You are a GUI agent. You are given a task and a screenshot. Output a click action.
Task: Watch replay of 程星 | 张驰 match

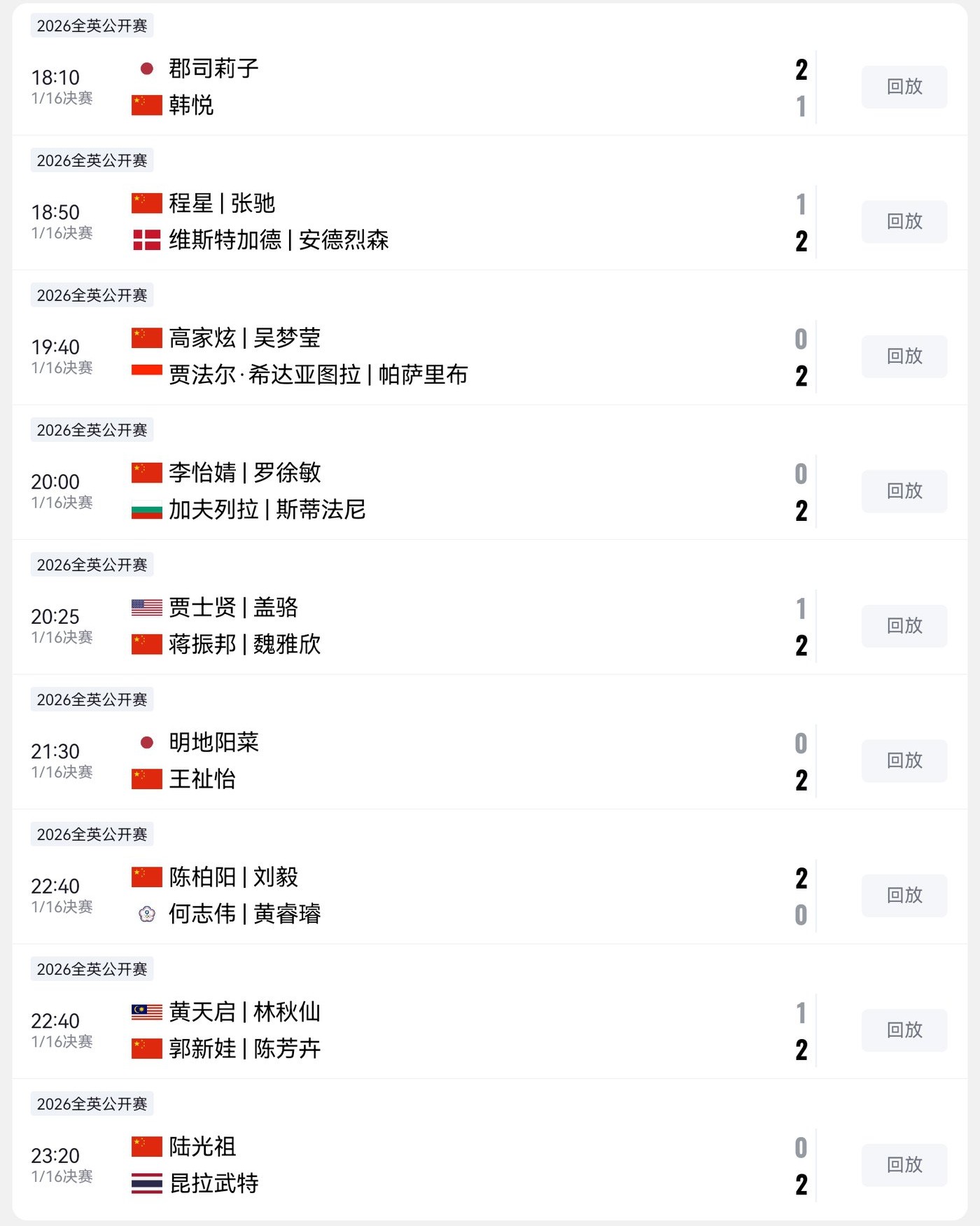tap(904, 222)
